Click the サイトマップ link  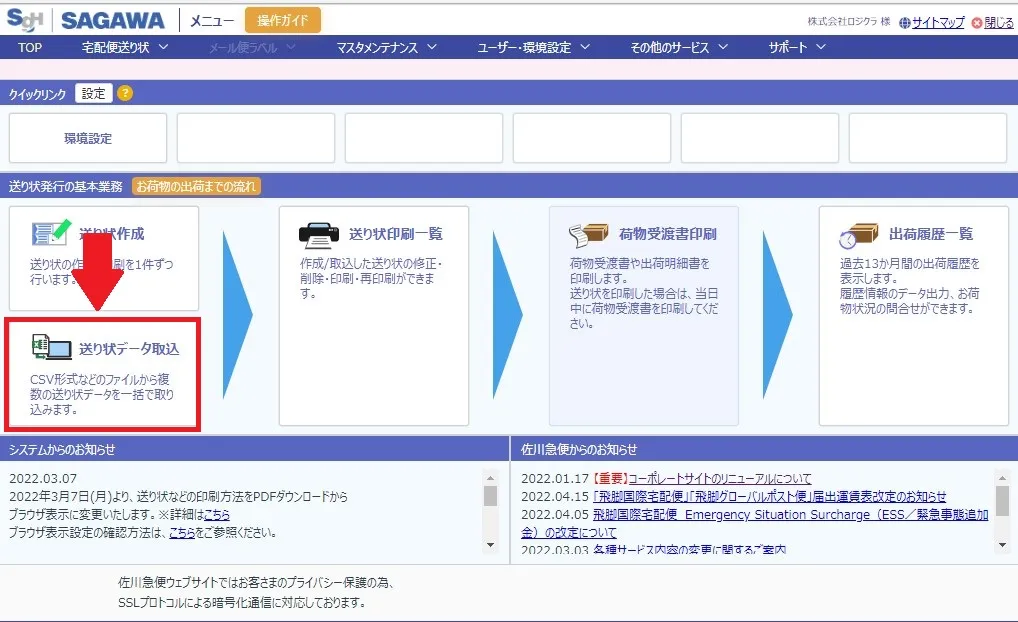pyautogui.click(x=938, y=23)
